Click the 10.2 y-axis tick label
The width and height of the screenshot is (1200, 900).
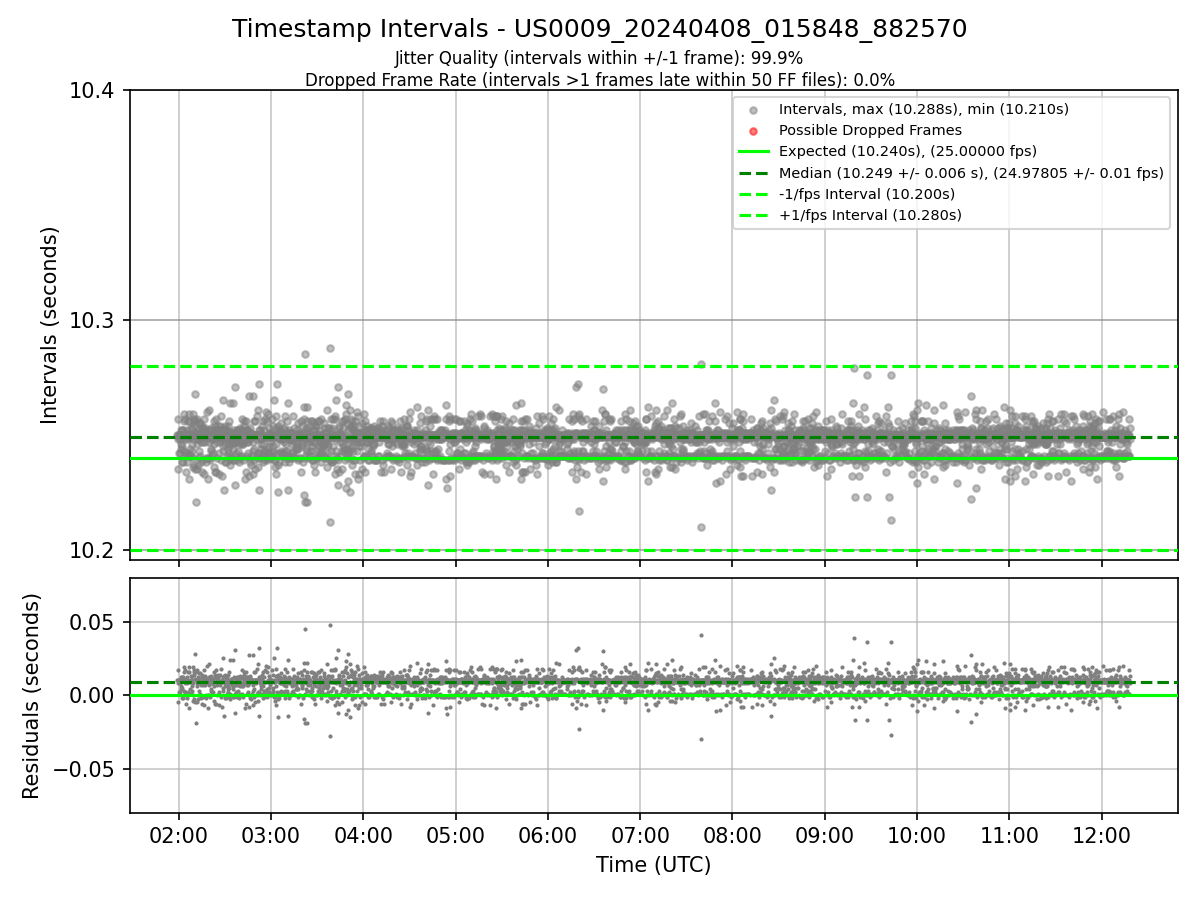pos(94,551)
